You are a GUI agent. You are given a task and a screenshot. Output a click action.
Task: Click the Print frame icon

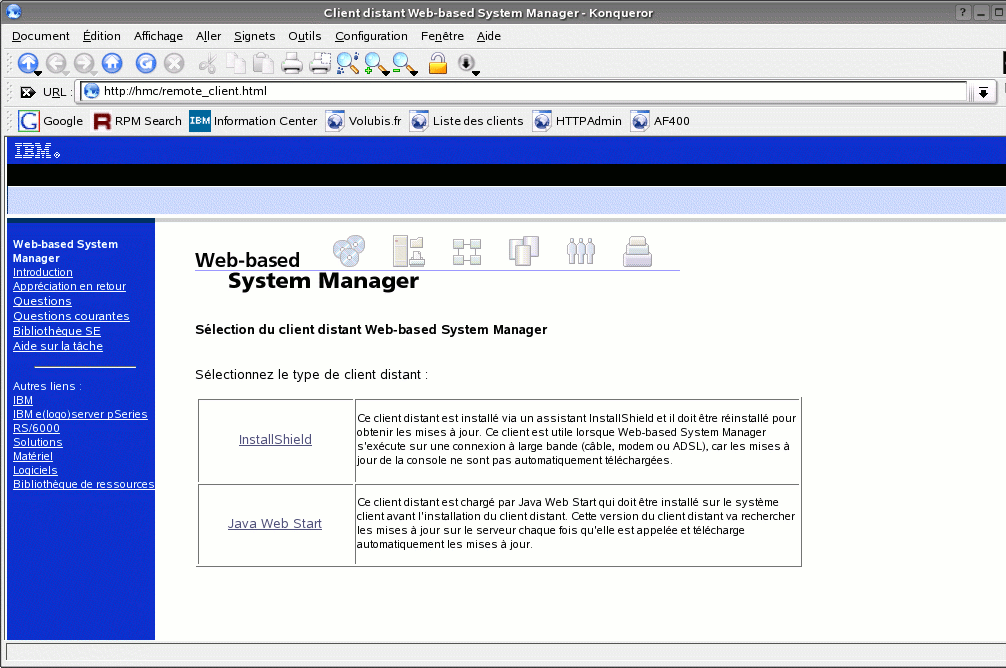click(320, 63)
